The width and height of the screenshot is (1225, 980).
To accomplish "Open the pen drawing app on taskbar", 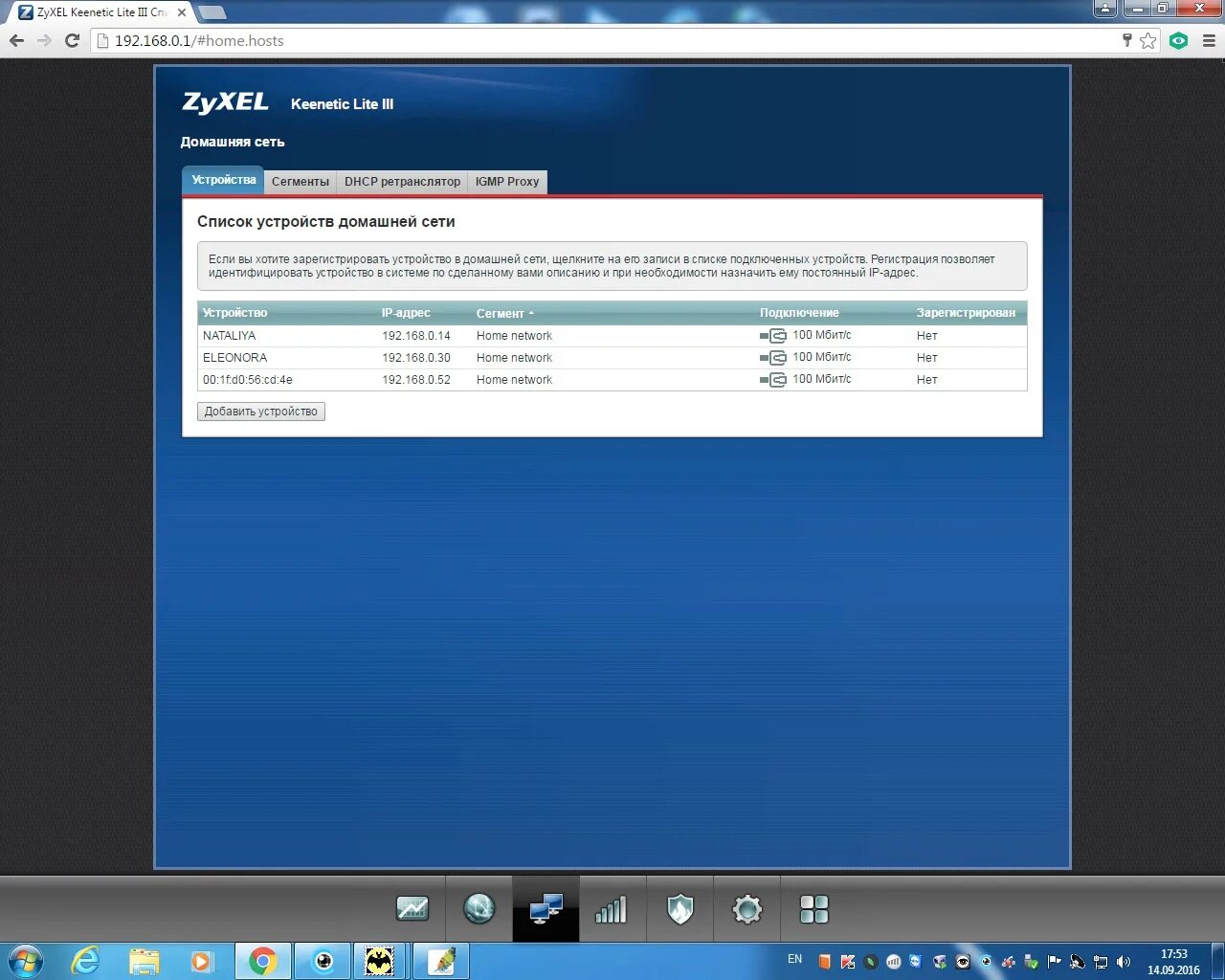I will [x=441, y=961].
